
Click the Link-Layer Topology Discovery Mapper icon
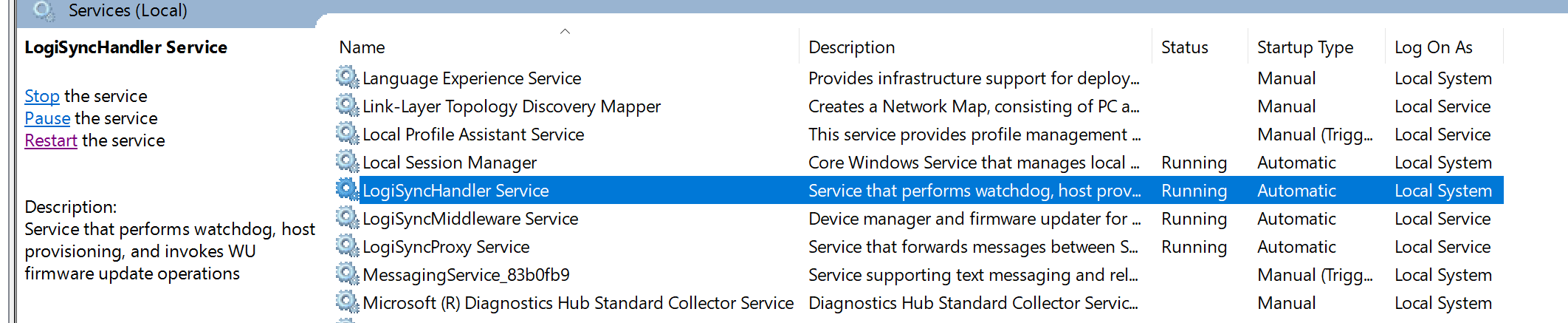347,105
